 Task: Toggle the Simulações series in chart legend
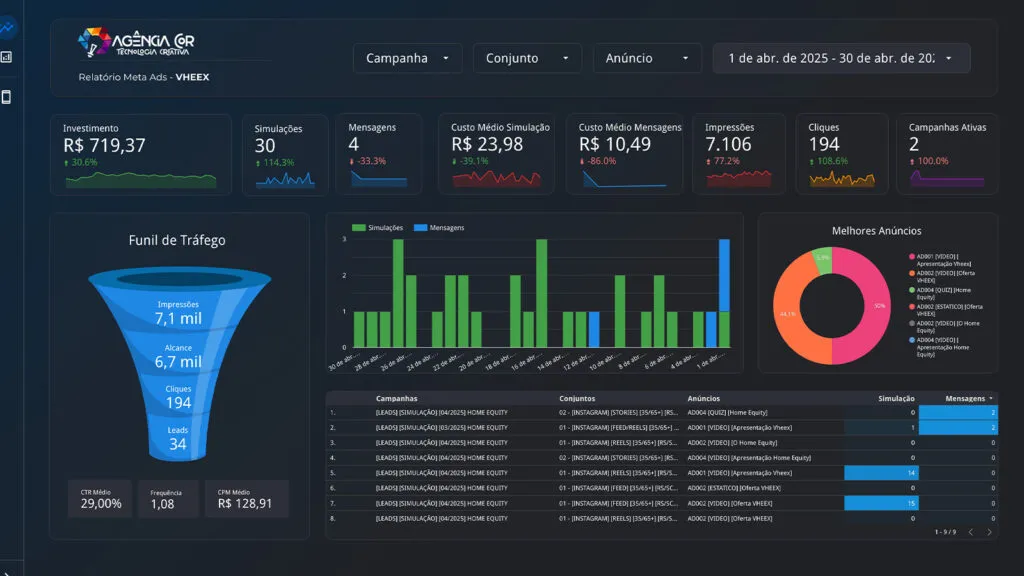click(x=377, y=228)
